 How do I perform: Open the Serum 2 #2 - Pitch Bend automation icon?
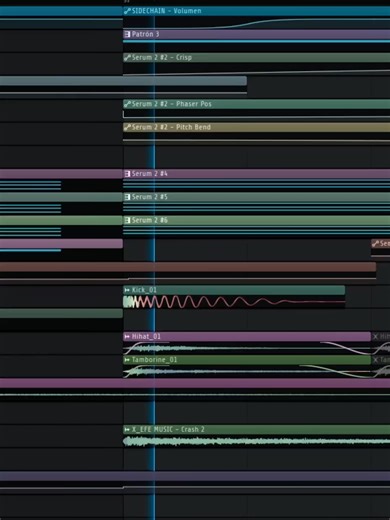[x=127, y=127]
